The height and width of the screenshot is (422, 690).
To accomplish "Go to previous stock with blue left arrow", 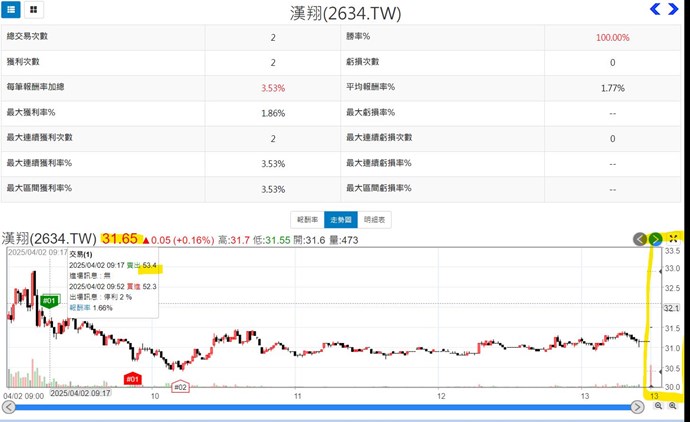I will point(655,9).
